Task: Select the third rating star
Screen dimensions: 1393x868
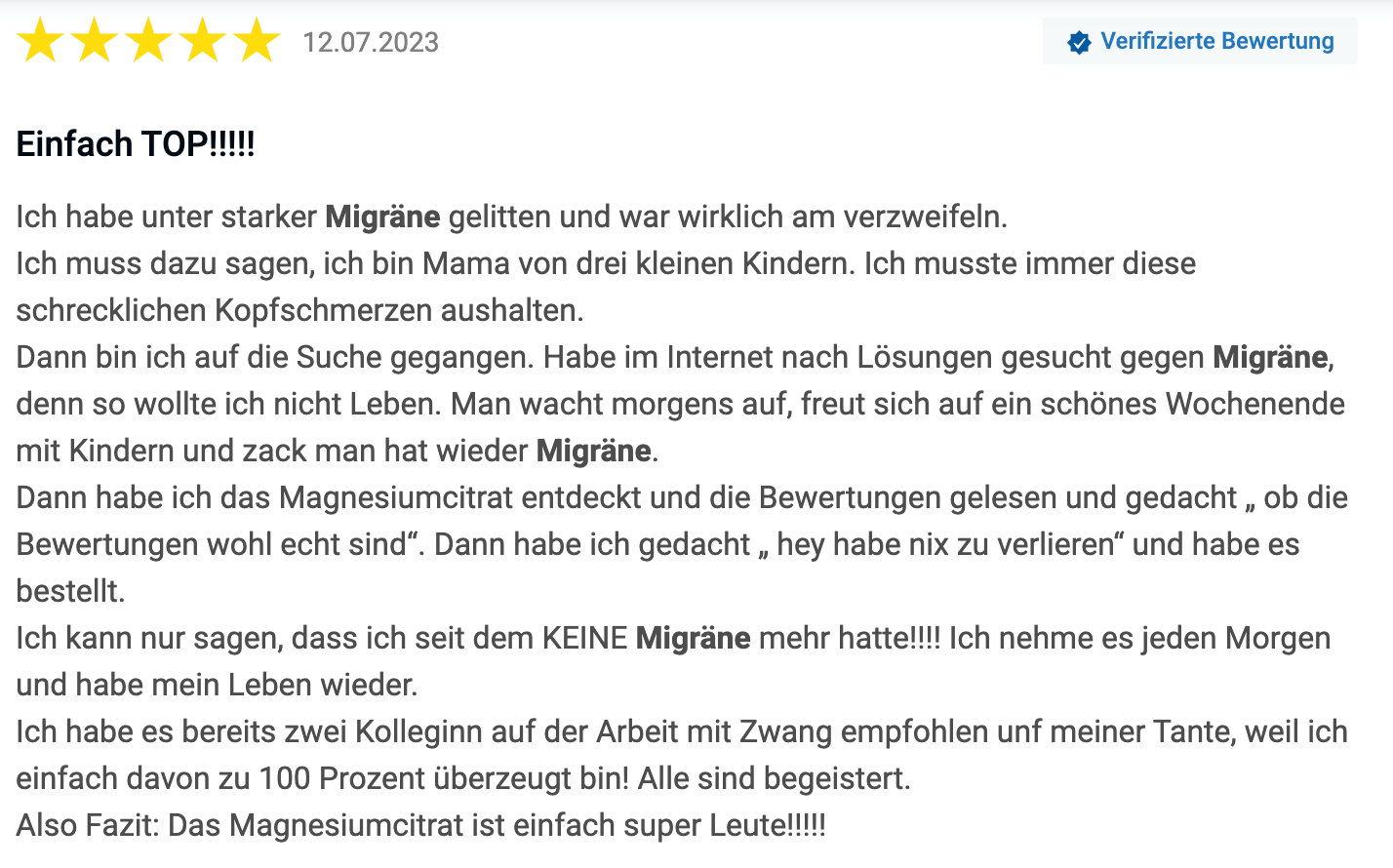Action: point(149,42)
